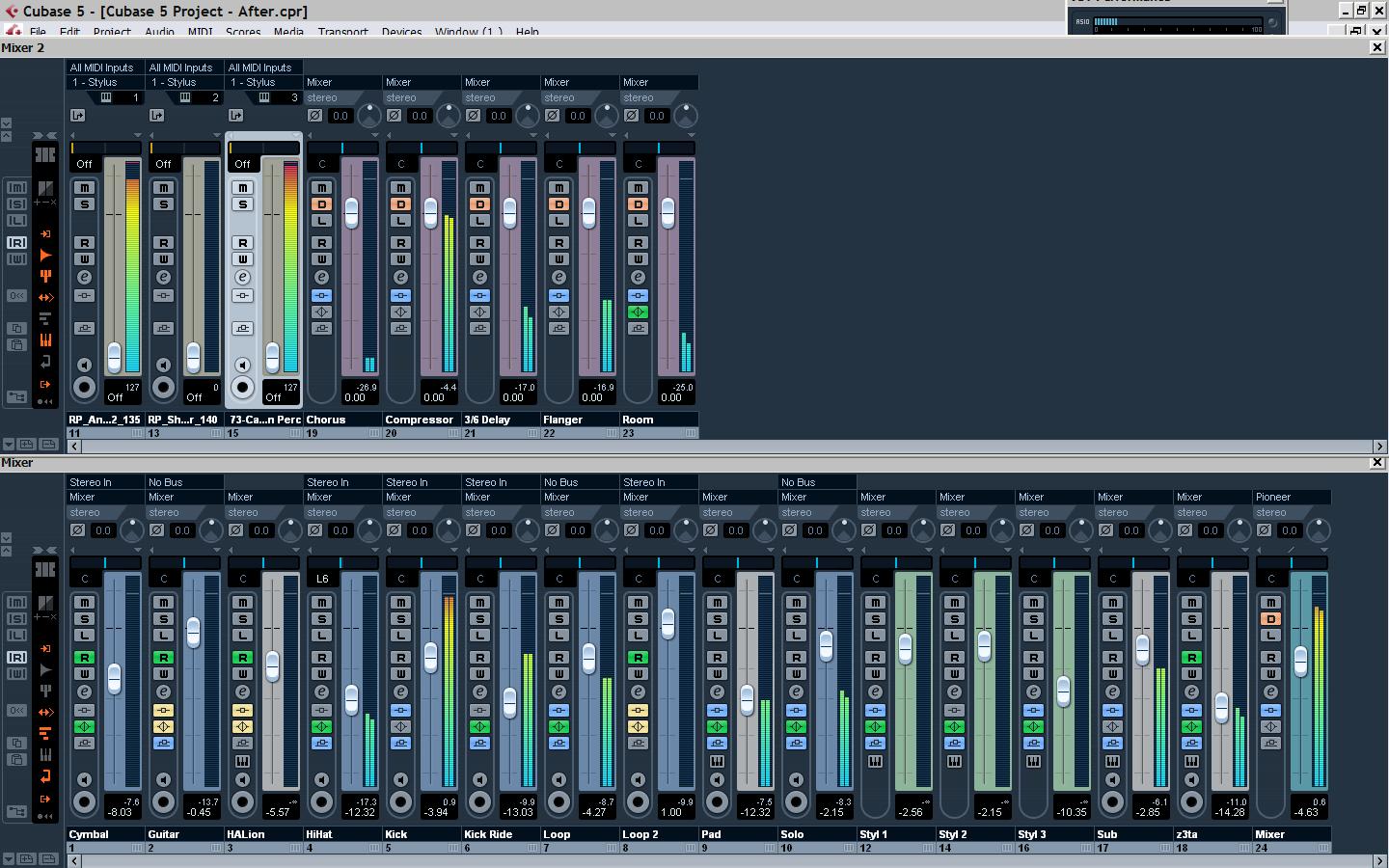Image resolution: width=1389 pixels, height=868 pixels.
Task: Solo the Guitar channel
Action: (164, 618)
